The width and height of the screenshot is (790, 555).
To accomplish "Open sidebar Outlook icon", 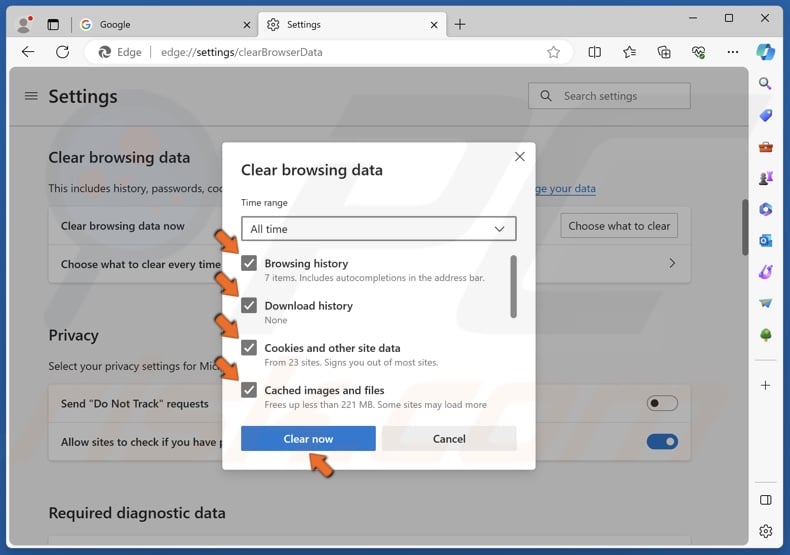I will click(765, 241).
